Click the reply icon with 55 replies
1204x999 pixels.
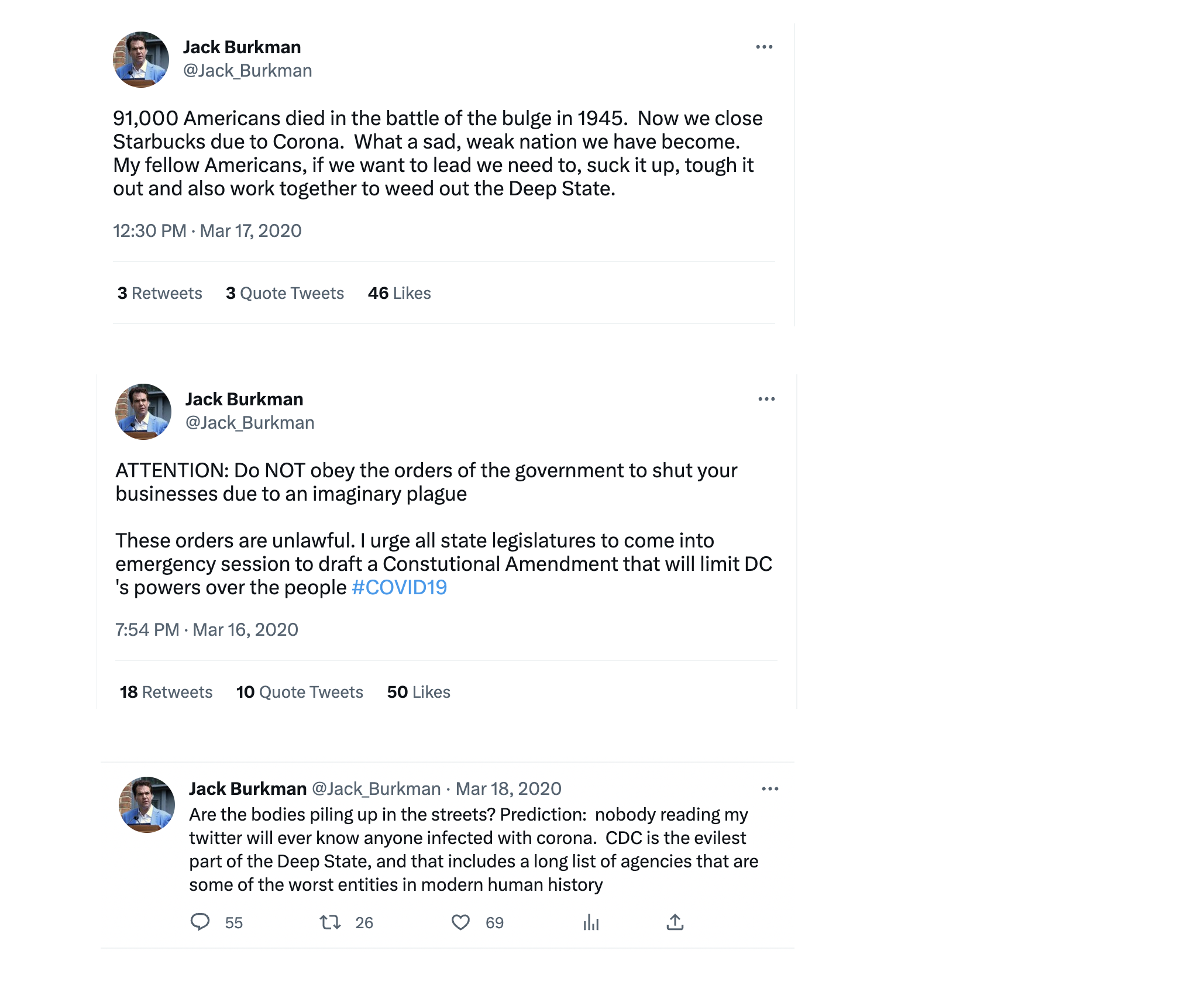click(x=200, y=922)
